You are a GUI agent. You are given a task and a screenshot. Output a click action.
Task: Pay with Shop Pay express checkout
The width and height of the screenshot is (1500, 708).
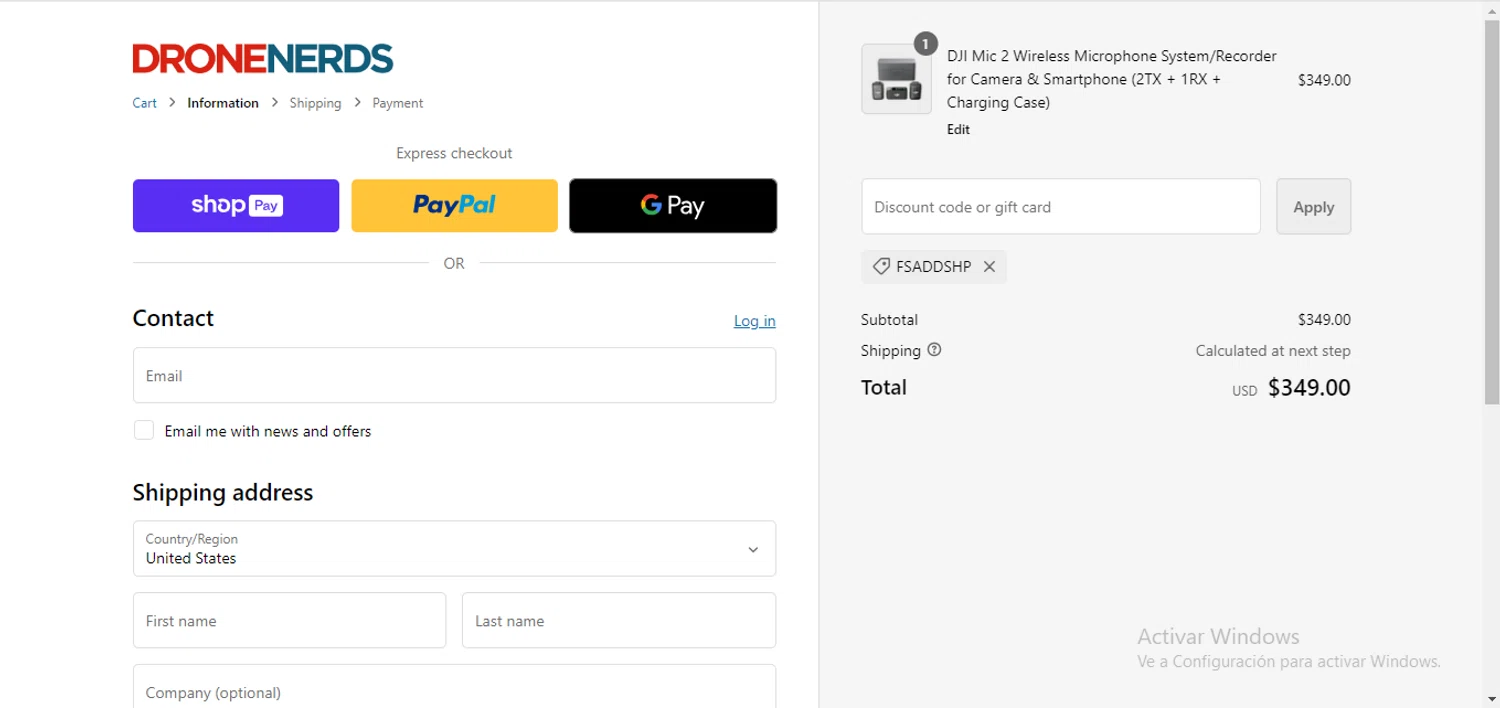click(236, 206)
